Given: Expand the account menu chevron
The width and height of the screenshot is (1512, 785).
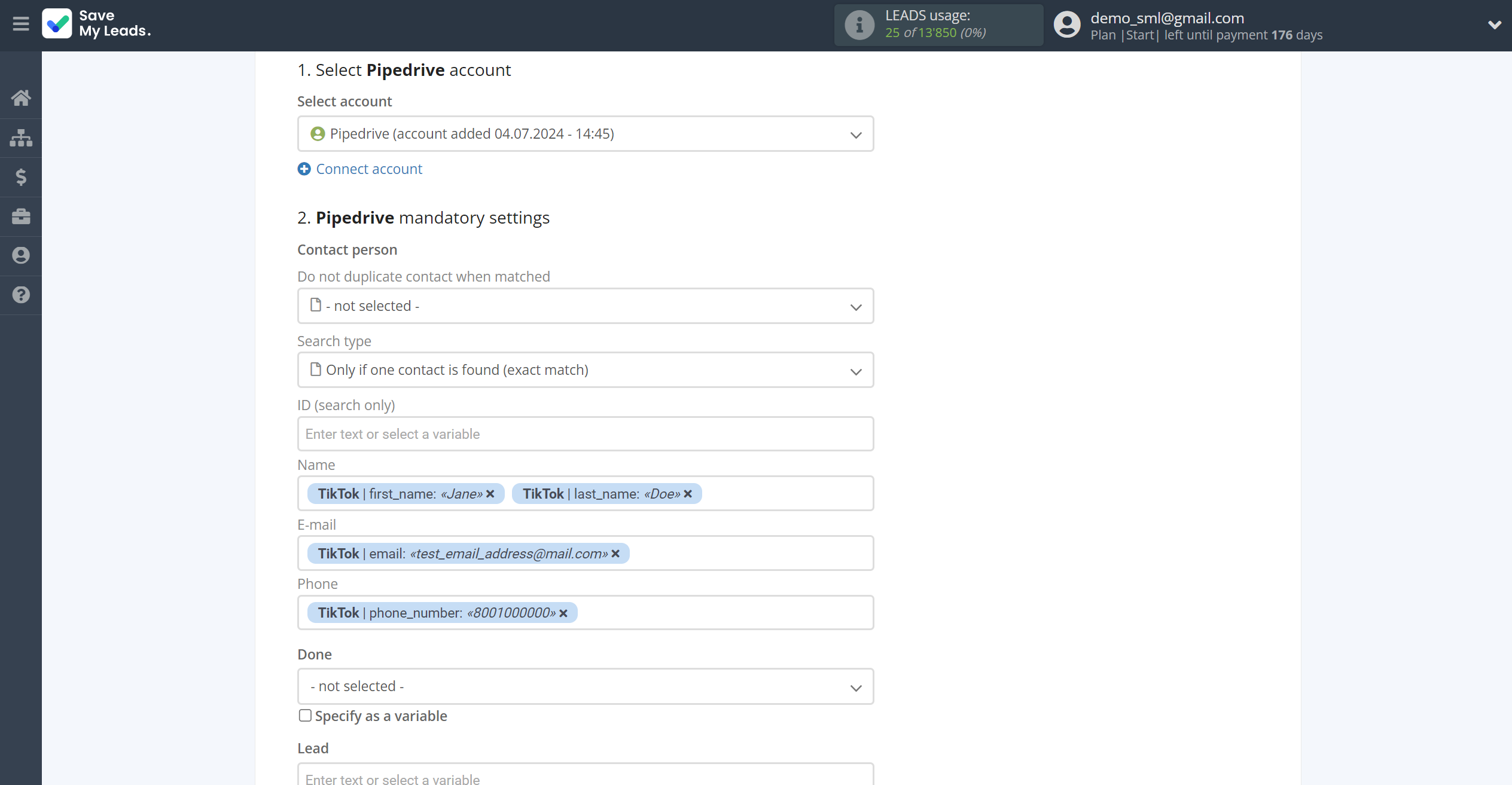Looking at the screenshot, I should (x=1494, y=25).
